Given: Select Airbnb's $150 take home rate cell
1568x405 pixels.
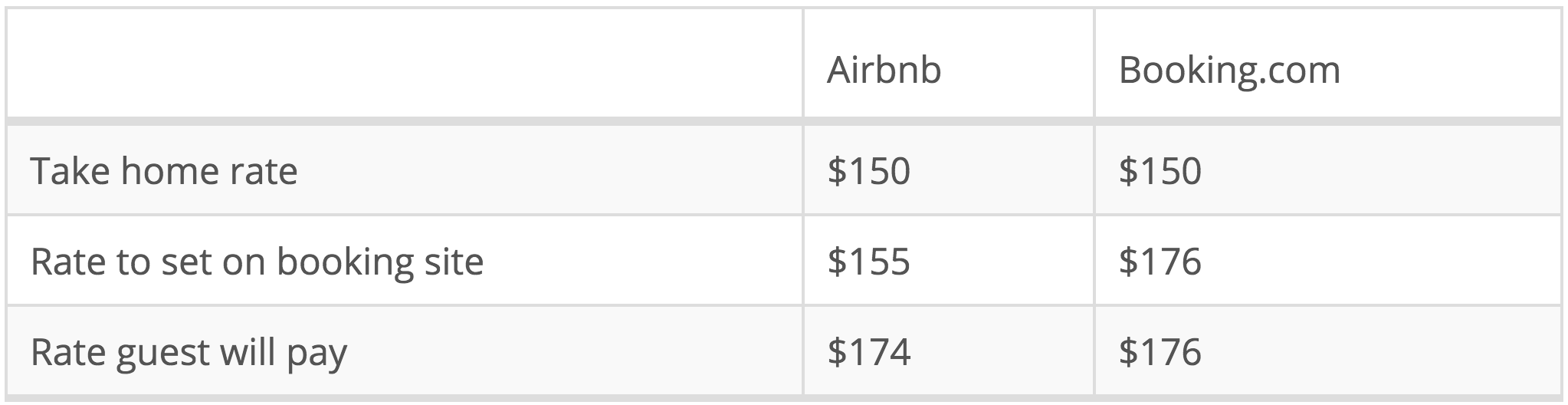Looking at the screenshot, I should 868,170.
